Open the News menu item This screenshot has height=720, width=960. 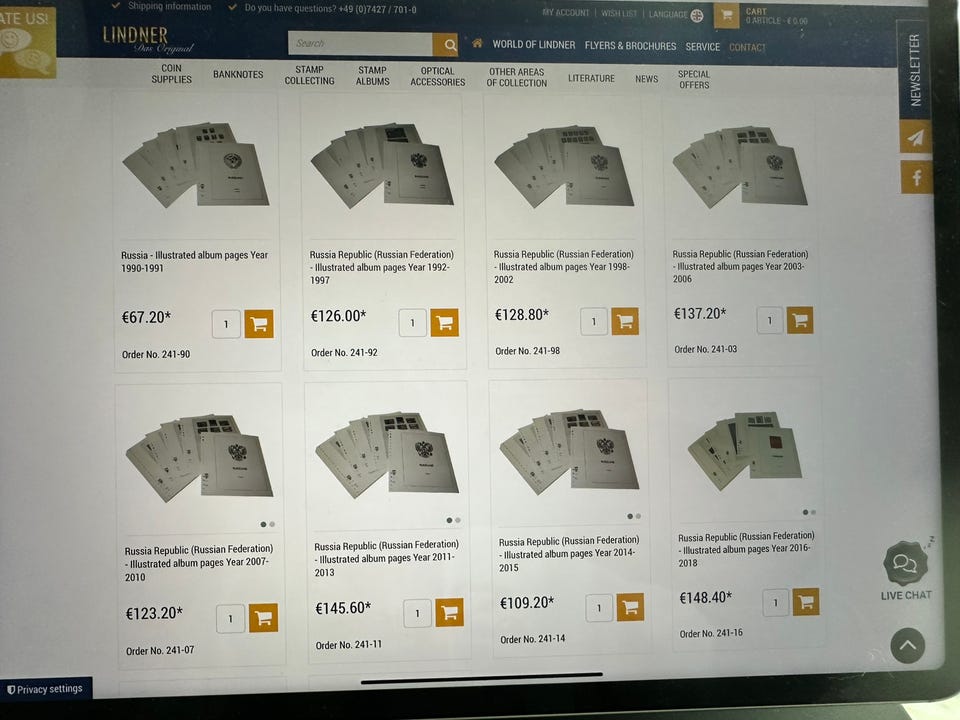(647, 78)
